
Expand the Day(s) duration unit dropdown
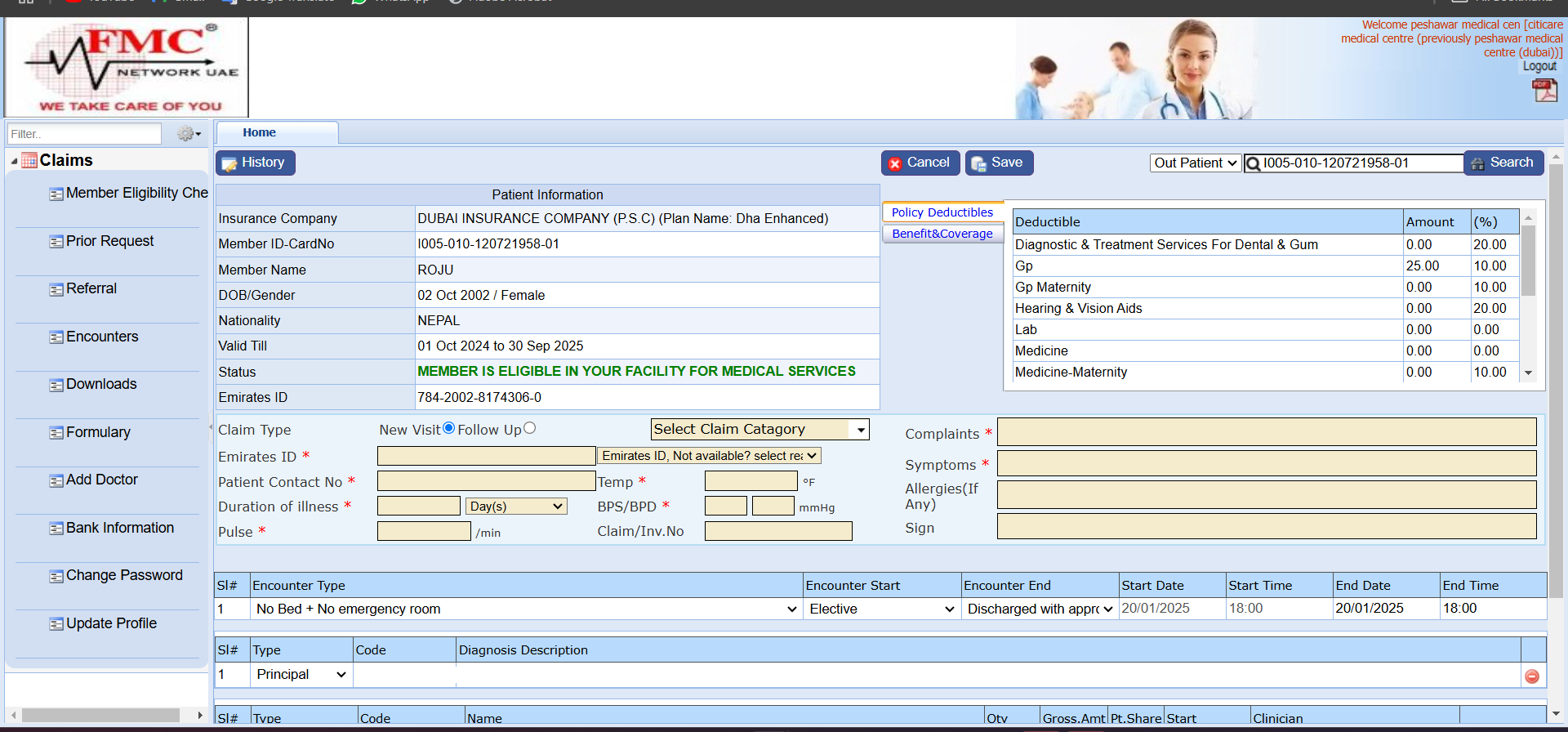coord(516,507)
